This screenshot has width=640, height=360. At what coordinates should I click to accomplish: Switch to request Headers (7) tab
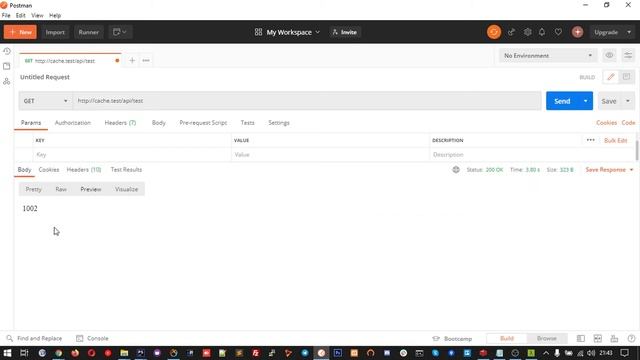[x=120, y=122]
